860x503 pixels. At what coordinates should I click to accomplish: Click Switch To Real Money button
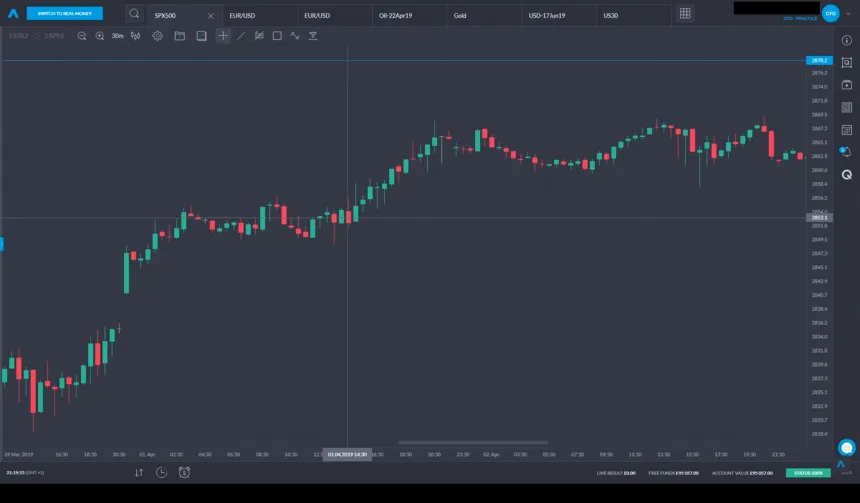[x=65, y=13]
